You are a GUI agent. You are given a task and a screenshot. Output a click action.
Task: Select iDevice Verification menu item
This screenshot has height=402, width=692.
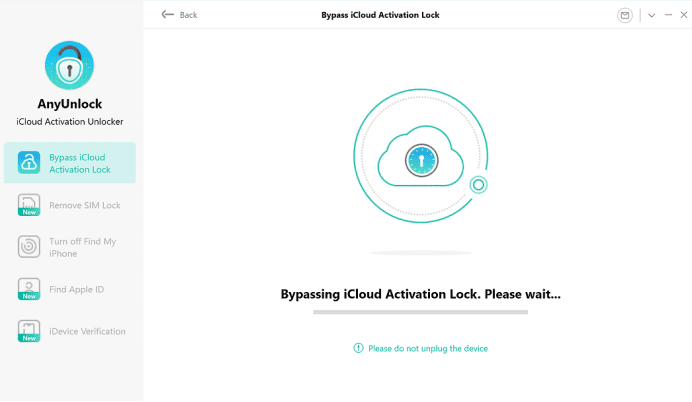click(87, 331)
